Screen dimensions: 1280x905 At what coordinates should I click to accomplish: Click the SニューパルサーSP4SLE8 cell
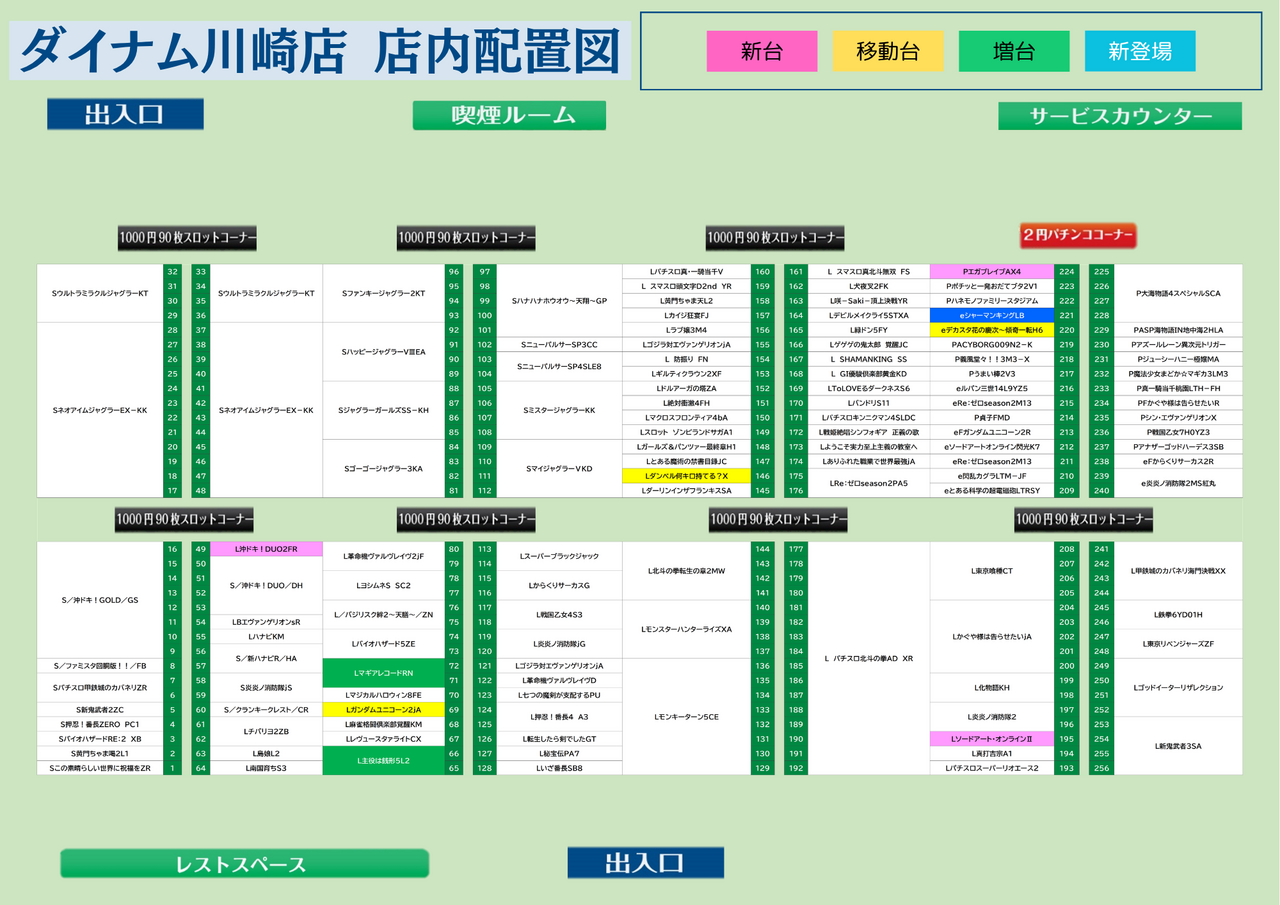[x=559, y=366]
